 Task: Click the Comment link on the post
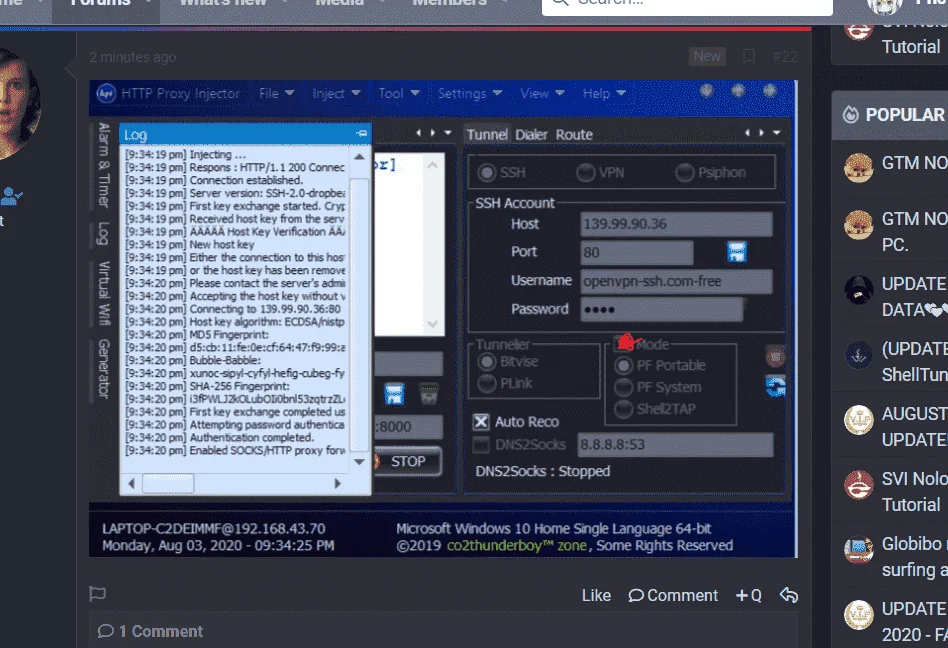click(673, 595)
